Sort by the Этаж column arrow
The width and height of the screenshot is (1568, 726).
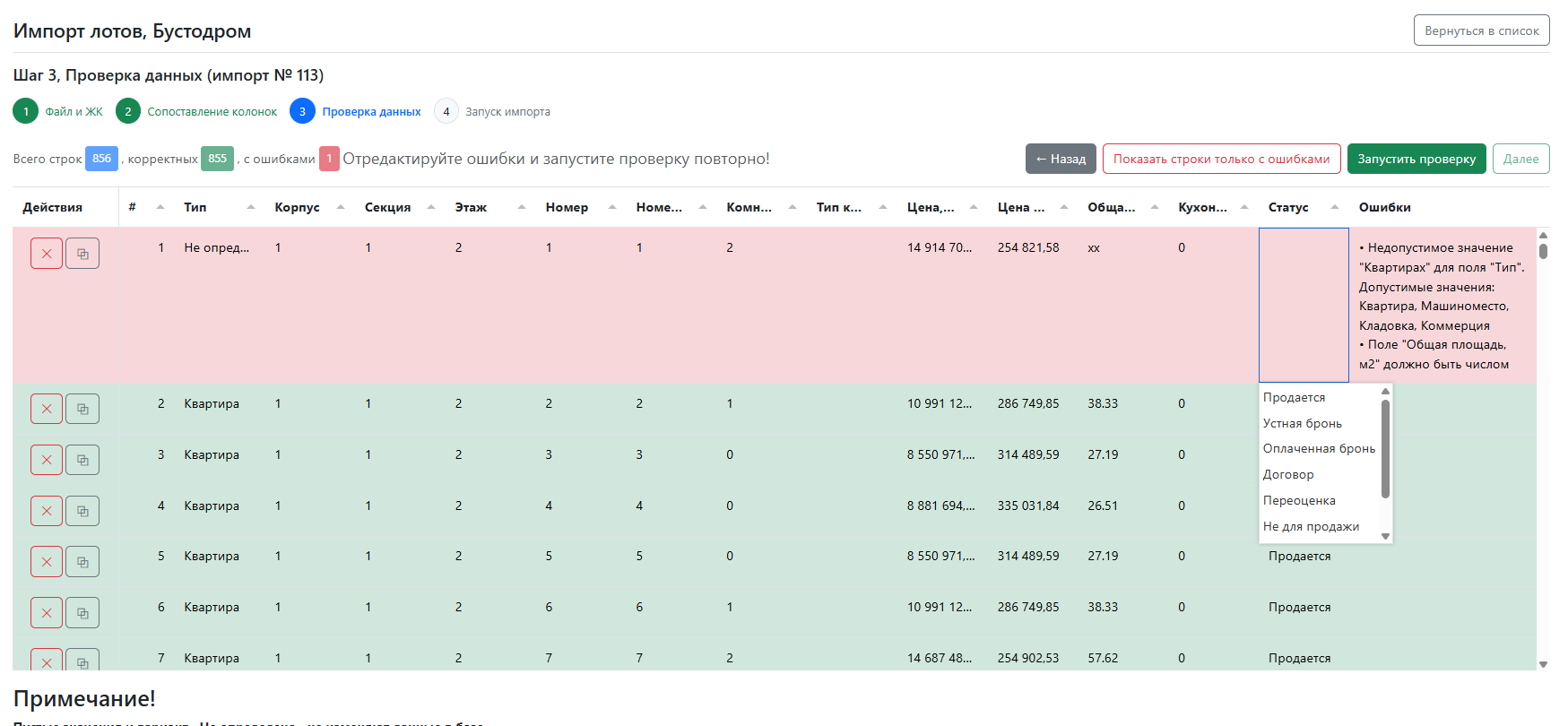tap(521, 207)
